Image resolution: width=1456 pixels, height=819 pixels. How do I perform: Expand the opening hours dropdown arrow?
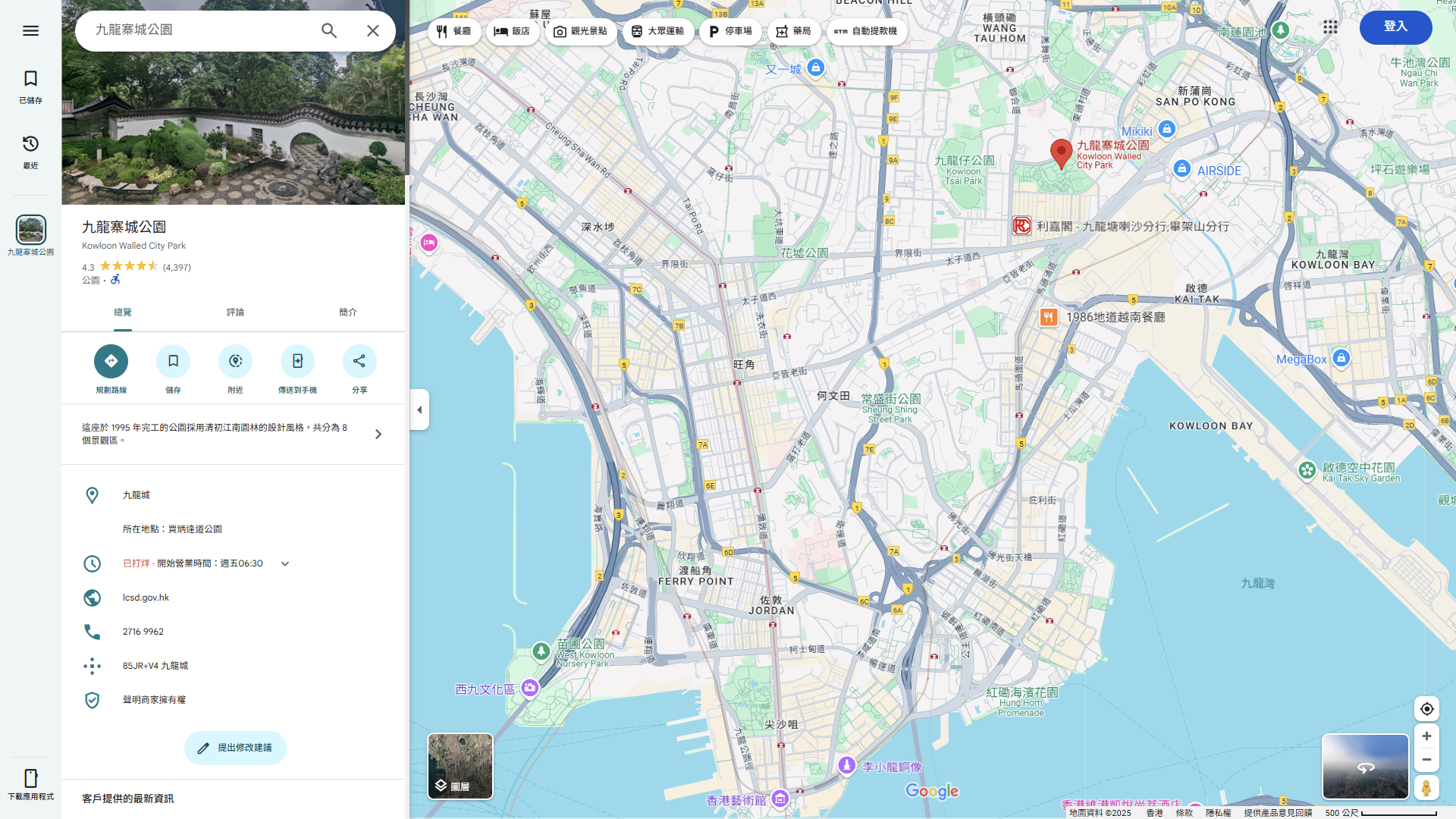[285, 563]
